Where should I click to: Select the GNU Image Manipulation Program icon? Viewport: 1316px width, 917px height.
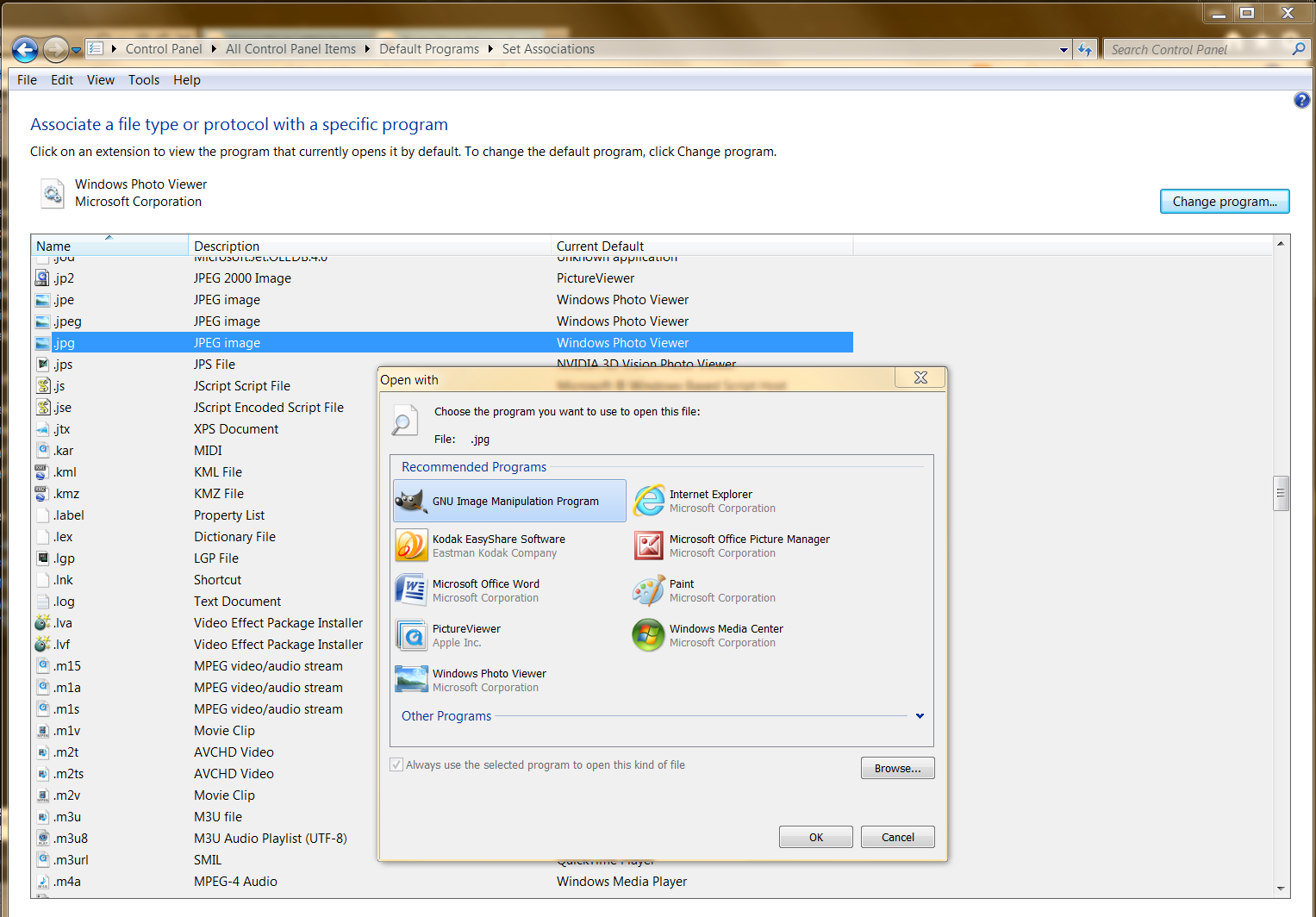tap(411, 501)
